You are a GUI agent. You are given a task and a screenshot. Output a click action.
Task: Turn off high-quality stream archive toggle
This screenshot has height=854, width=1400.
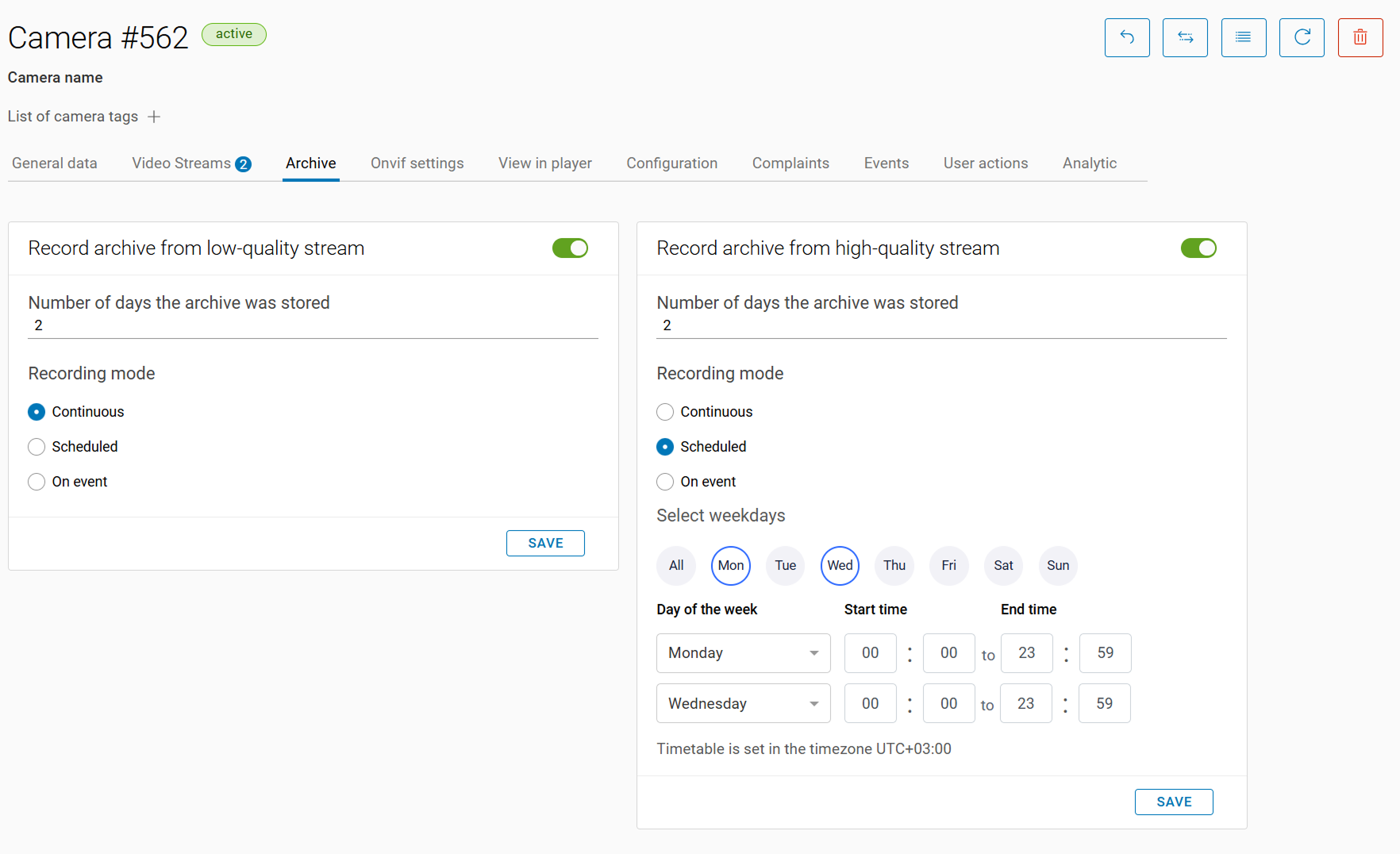pyautogui.click(x=1198, y=248)
